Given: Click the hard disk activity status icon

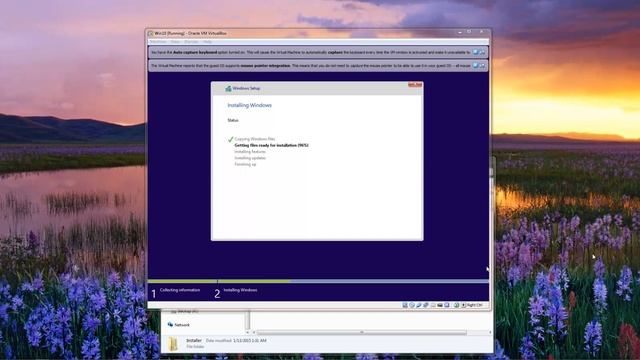Looking at the screenshot, I should (404, 305).
